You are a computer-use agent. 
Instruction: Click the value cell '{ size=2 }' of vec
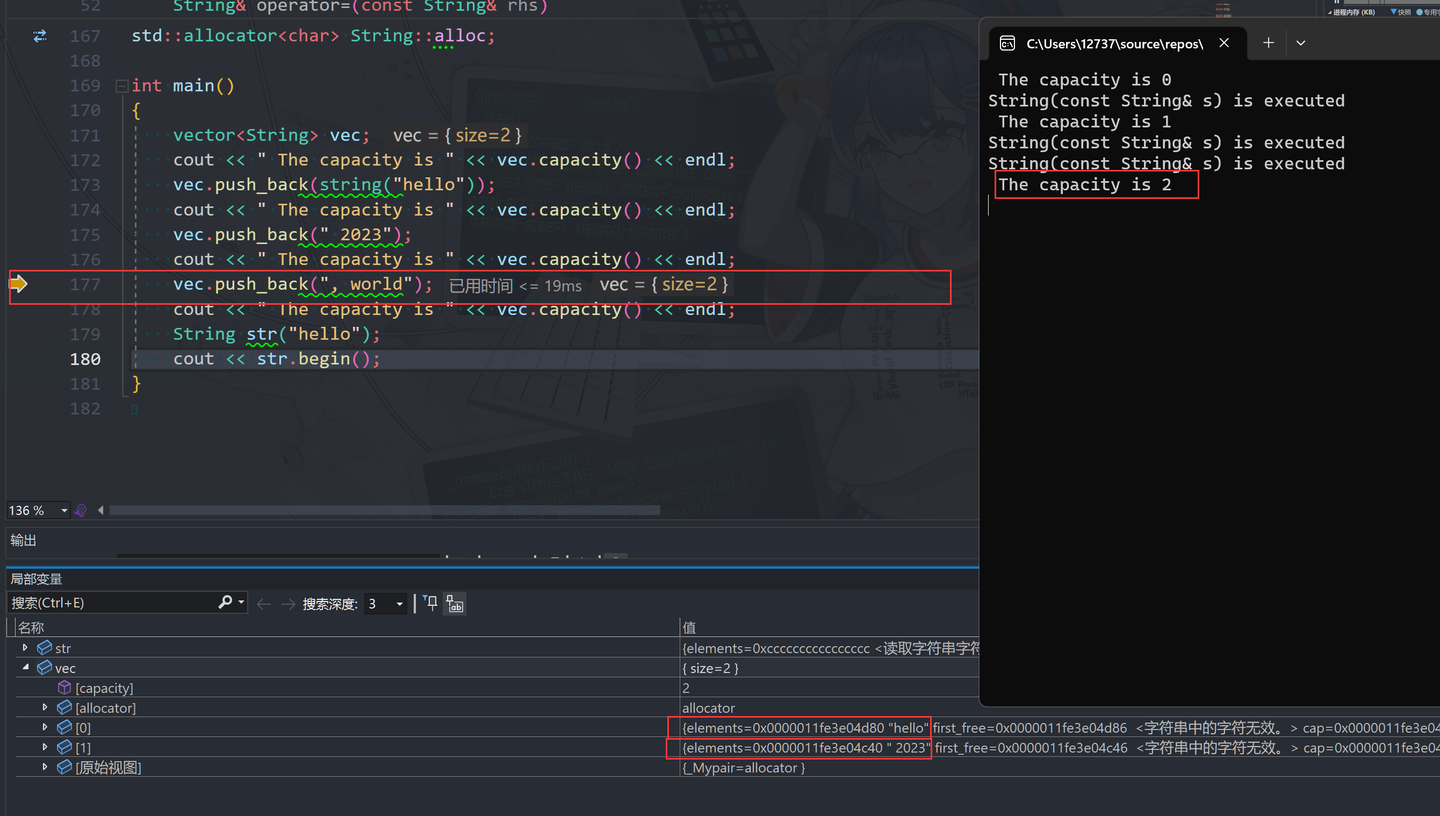point(710,668)
